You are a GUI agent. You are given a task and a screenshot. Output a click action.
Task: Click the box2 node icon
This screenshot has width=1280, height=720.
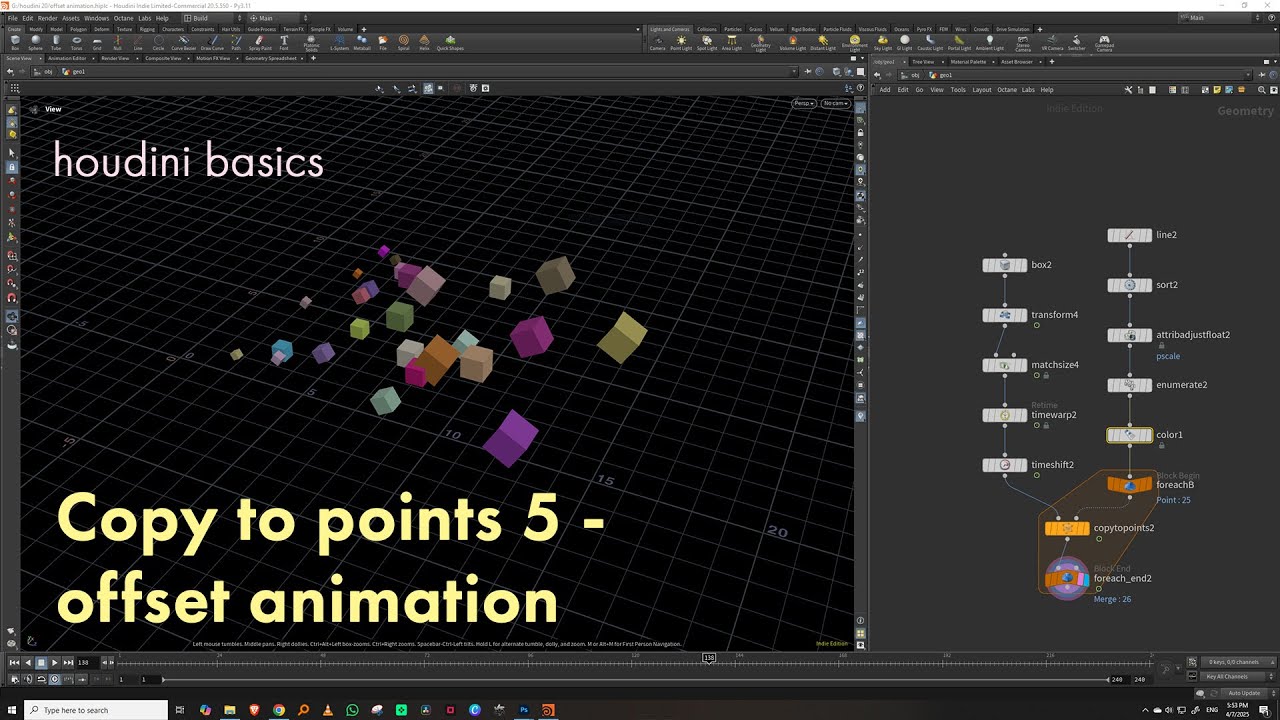tap(1005, 265)
